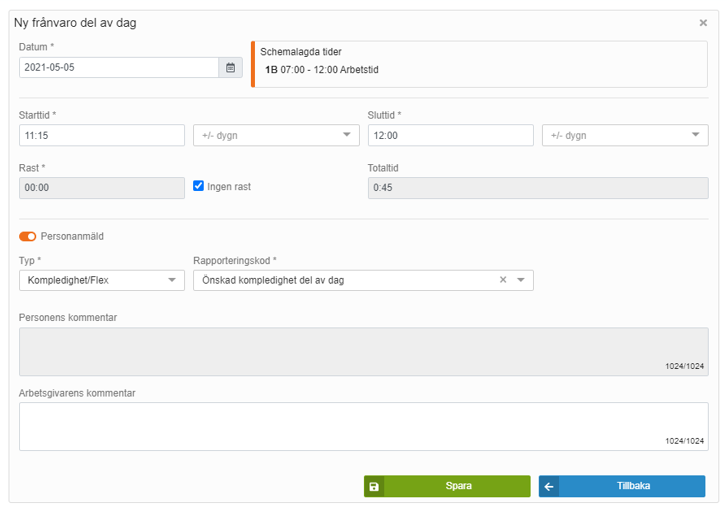
Task: Click the Arbetsgivarens kommentar text area
Action: point(363,426)
